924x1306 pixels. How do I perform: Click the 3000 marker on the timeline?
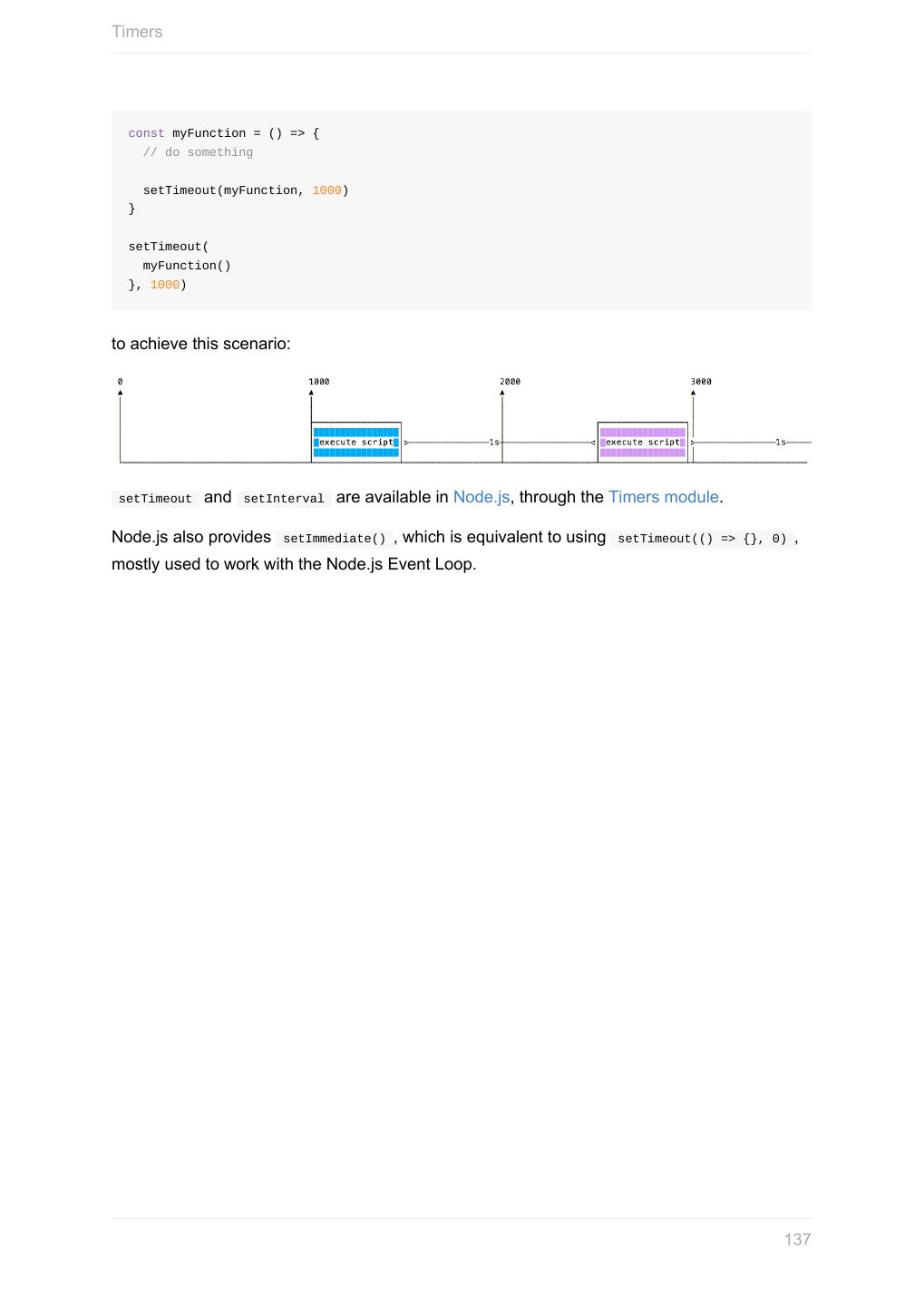coord(701,382)
